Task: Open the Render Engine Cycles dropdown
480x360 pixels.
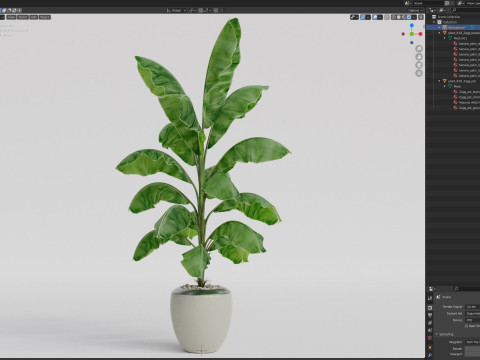Action: [473, 307]
